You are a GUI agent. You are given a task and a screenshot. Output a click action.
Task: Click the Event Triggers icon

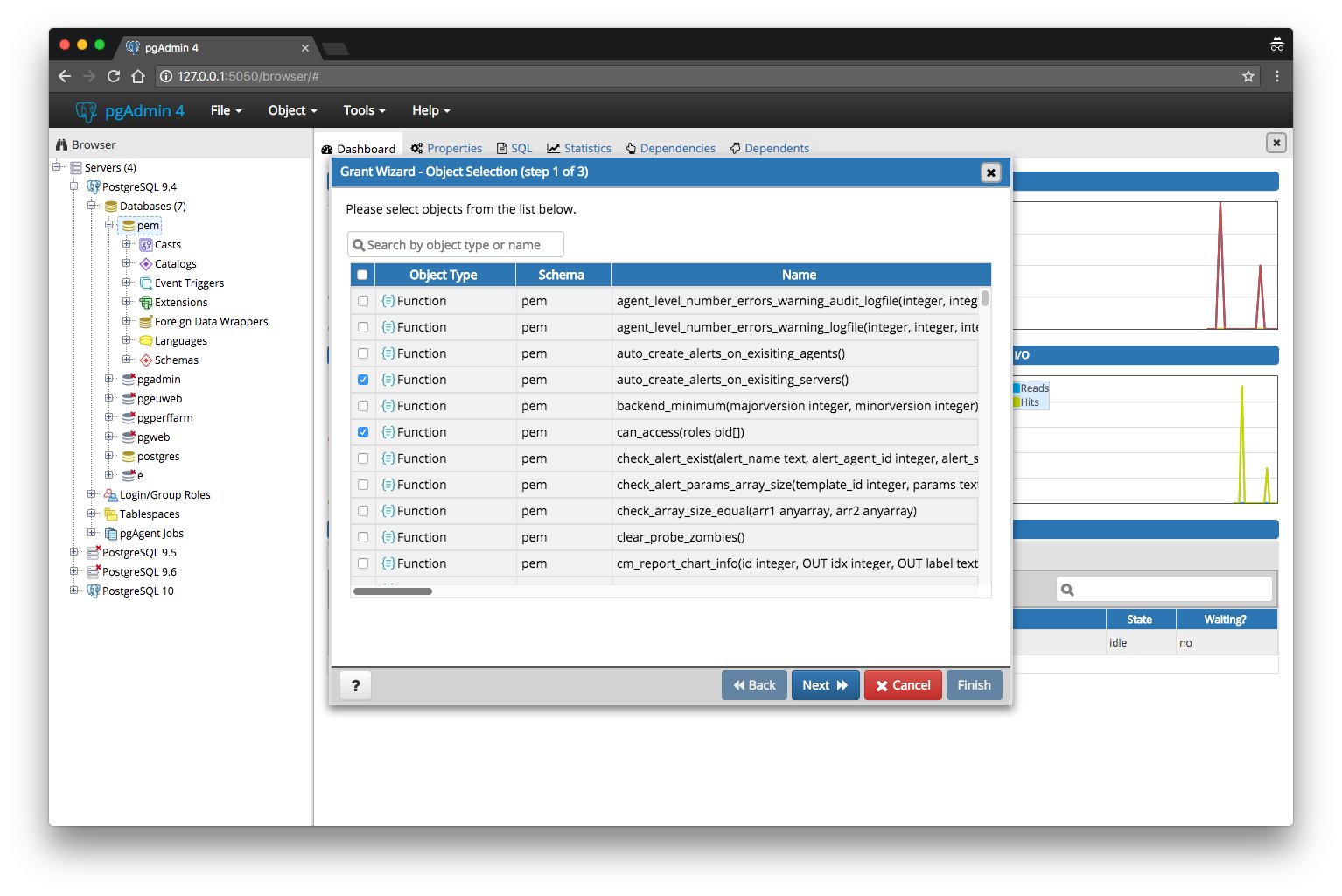[x=146, y=283]
